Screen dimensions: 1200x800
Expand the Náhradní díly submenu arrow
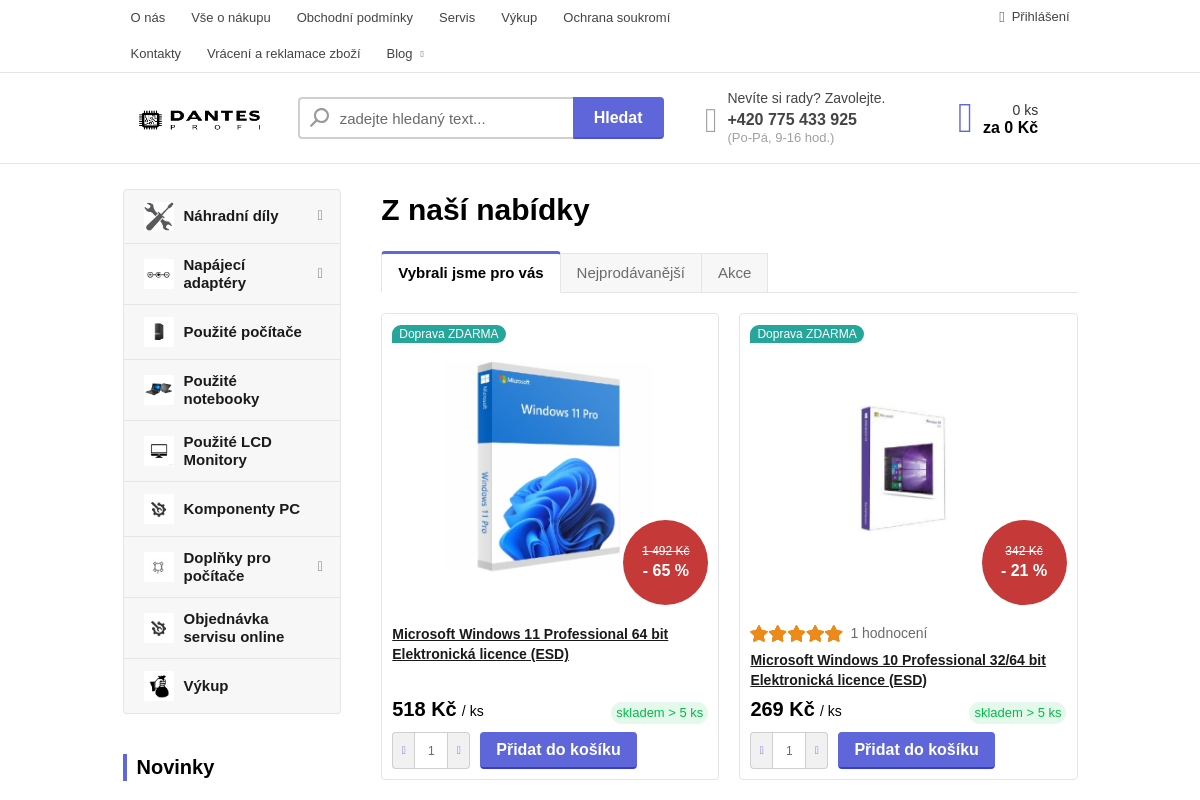click(x=320, y=215)
